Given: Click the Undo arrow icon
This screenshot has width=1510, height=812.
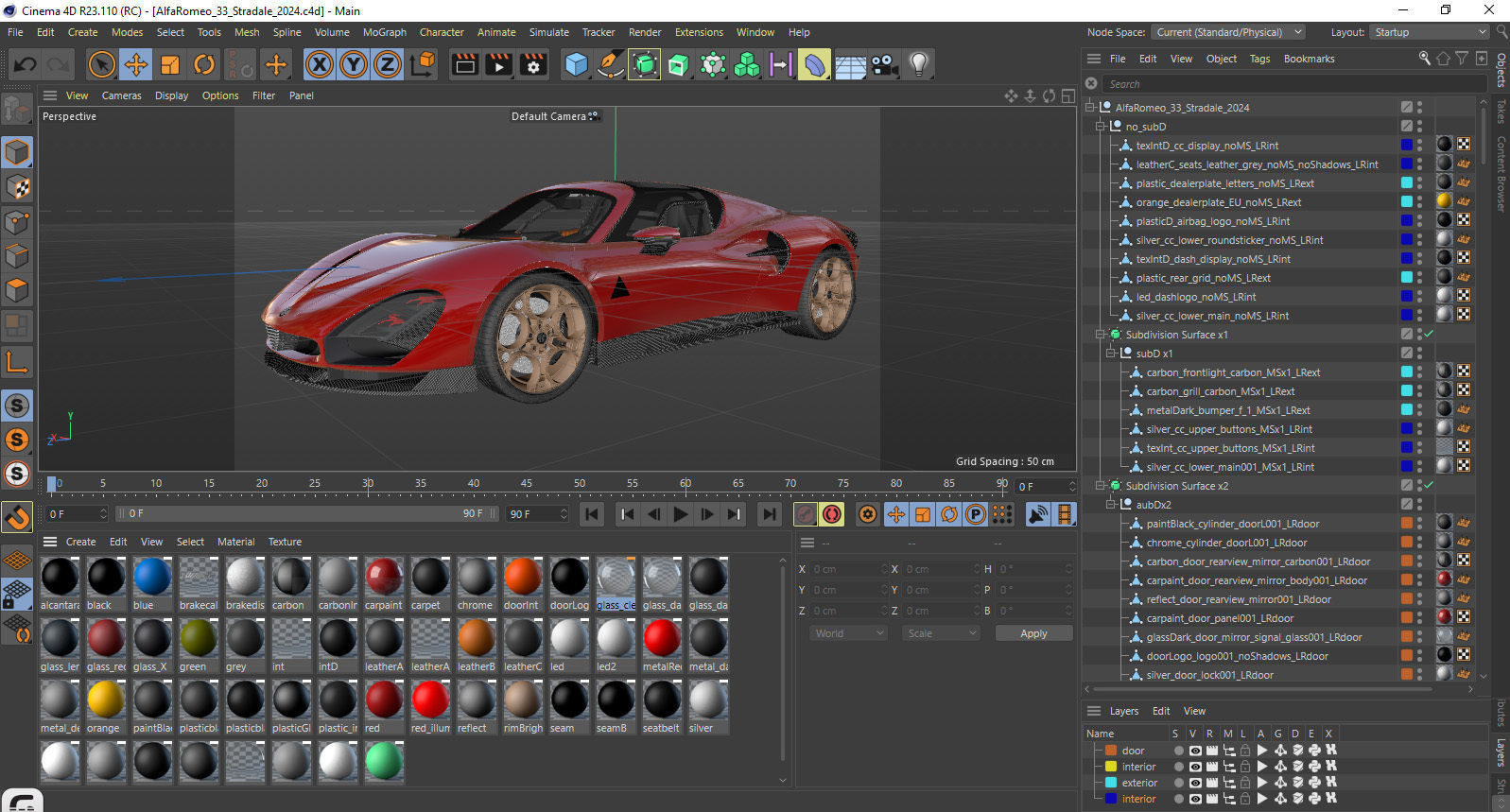Looking at the screenshot, I should pos(26,64).
